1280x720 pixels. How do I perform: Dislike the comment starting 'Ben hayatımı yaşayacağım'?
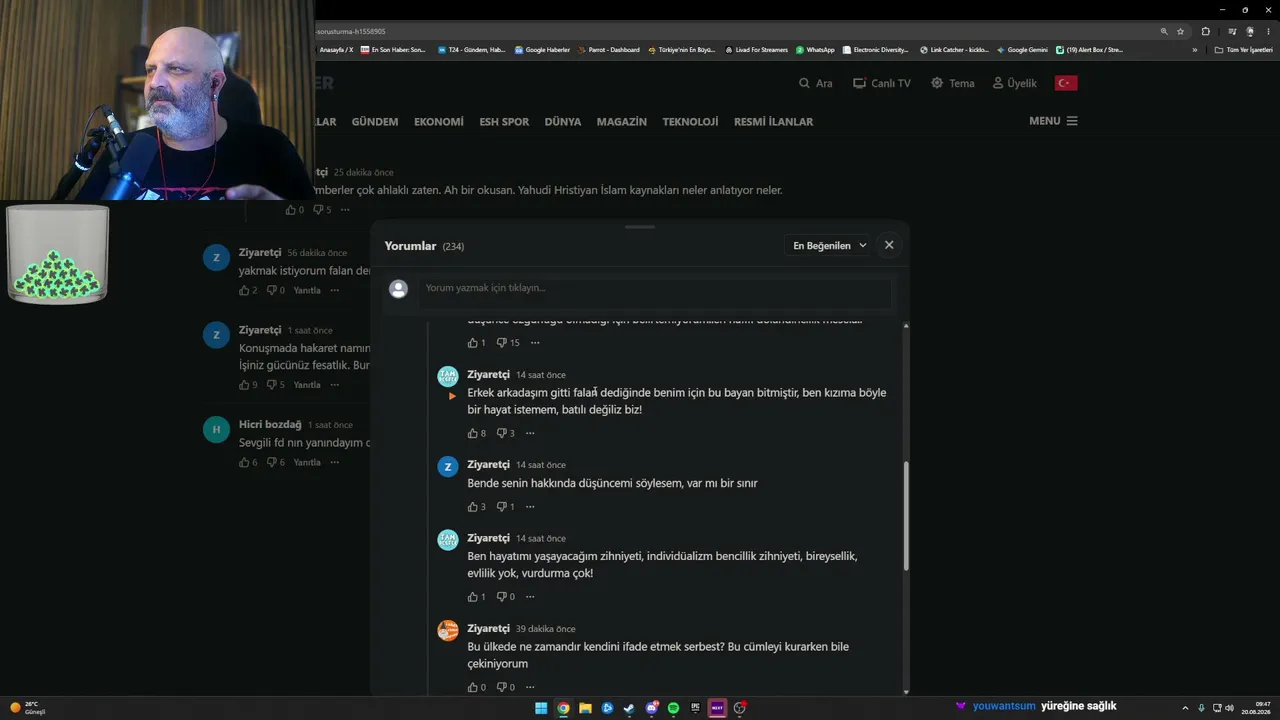(x=502, y=597)
